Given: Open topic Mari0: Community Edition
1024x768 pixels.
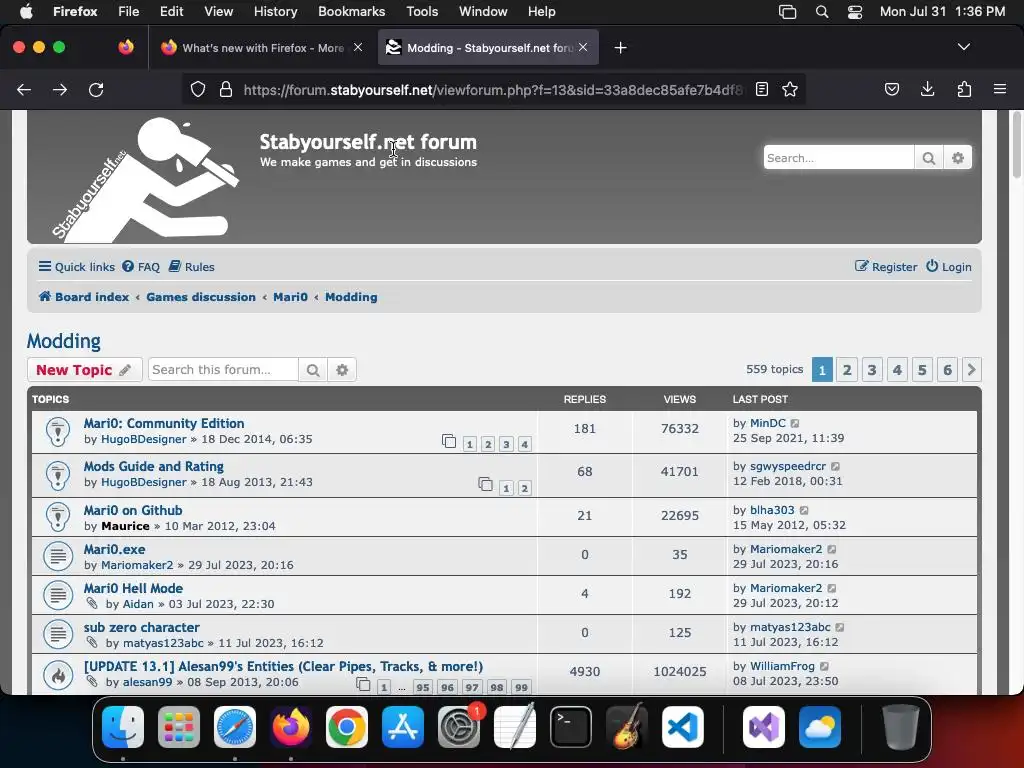Looking at the screenshot, I should point(164,423).
